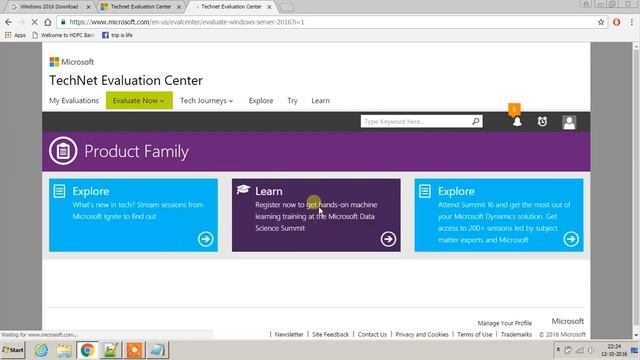Switch to the Windows 2016 Download tab
The image size is (640, 360).
point(49,7)
